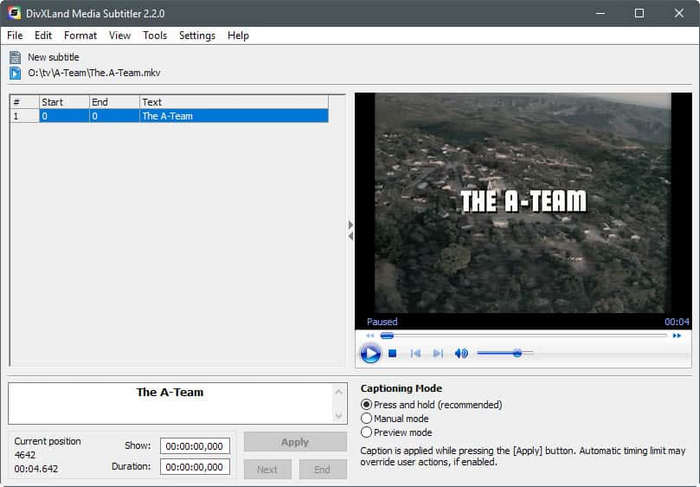The height and width of the screenshot is (487, 700).
Task: Click the timestamp 00:04.642
Action: (36, 469)
